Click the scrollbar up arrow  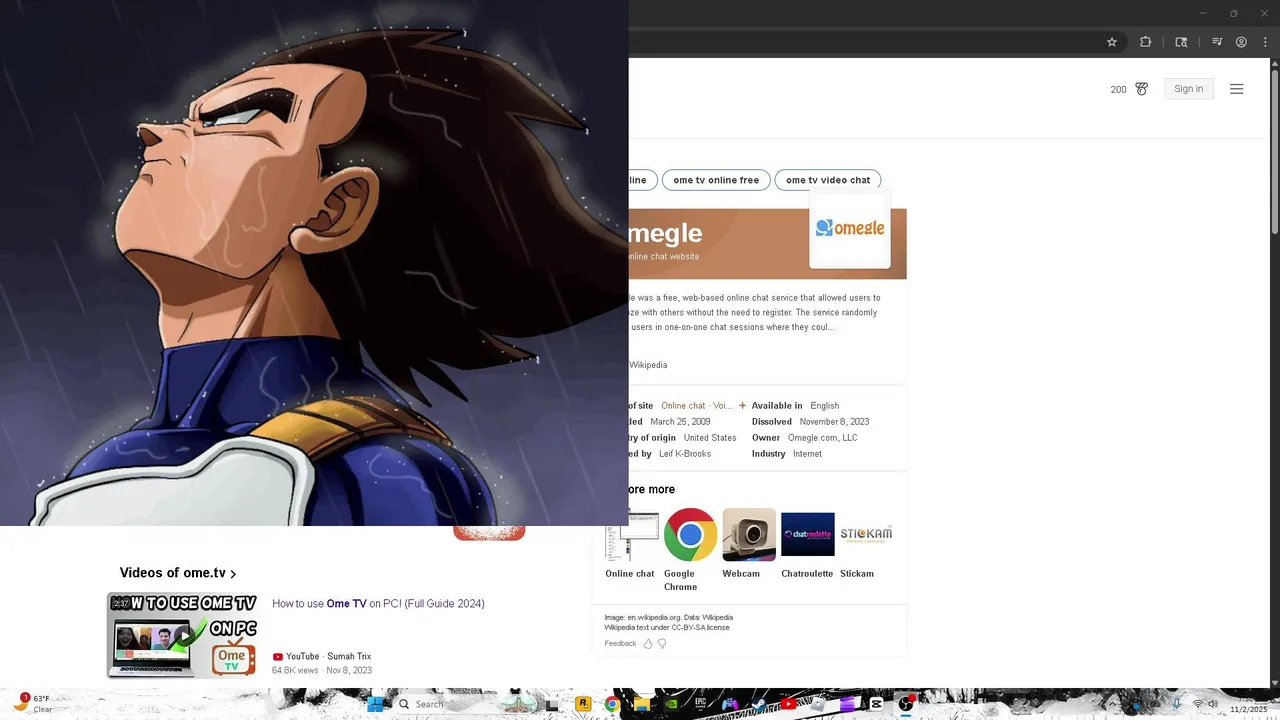(1274, 64)
